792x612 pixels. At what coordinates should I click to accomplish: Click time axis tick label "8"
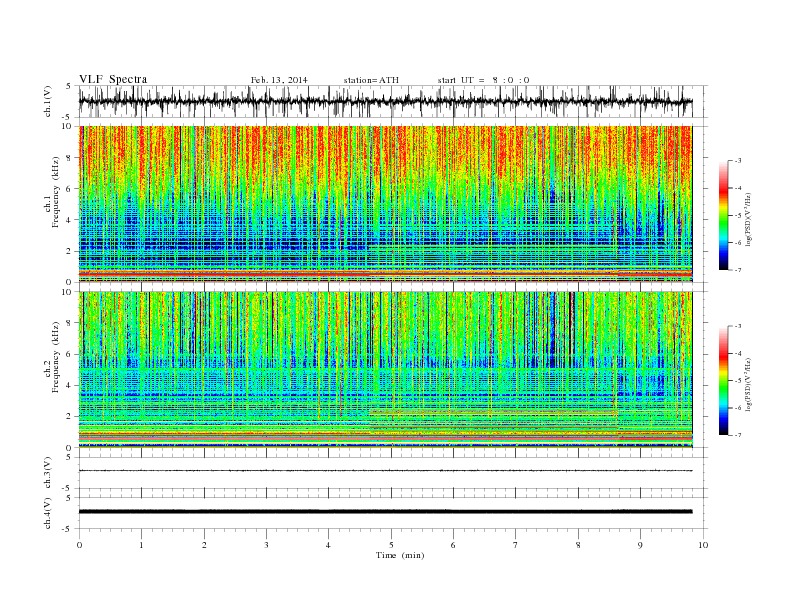[578, 545]
